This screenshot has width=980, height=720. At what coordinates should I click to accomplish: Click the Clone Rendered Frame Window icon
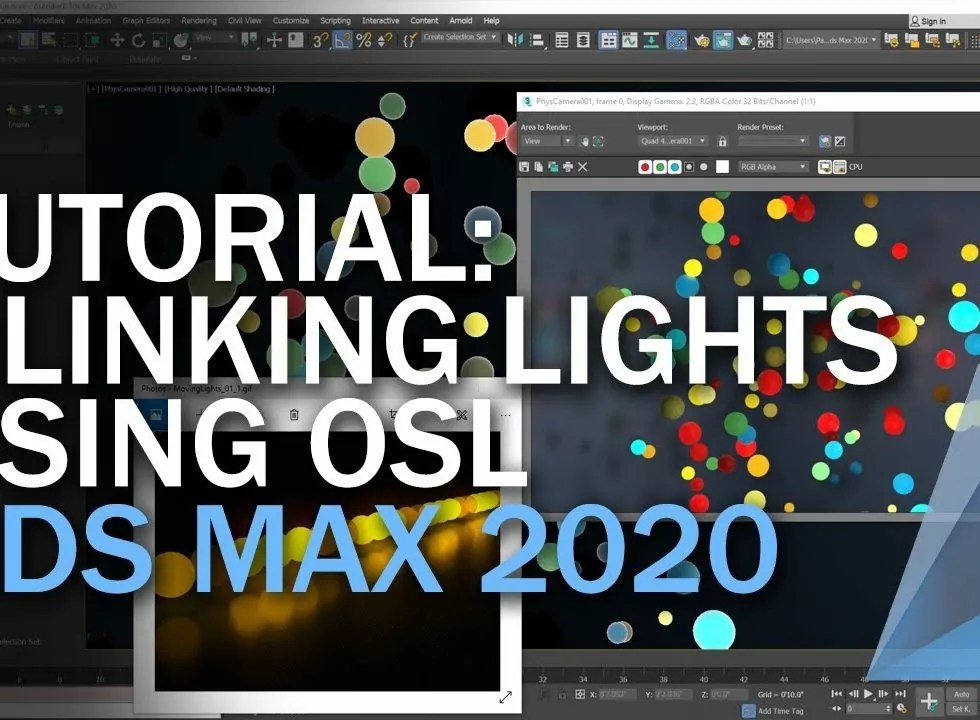click(553, 167)
